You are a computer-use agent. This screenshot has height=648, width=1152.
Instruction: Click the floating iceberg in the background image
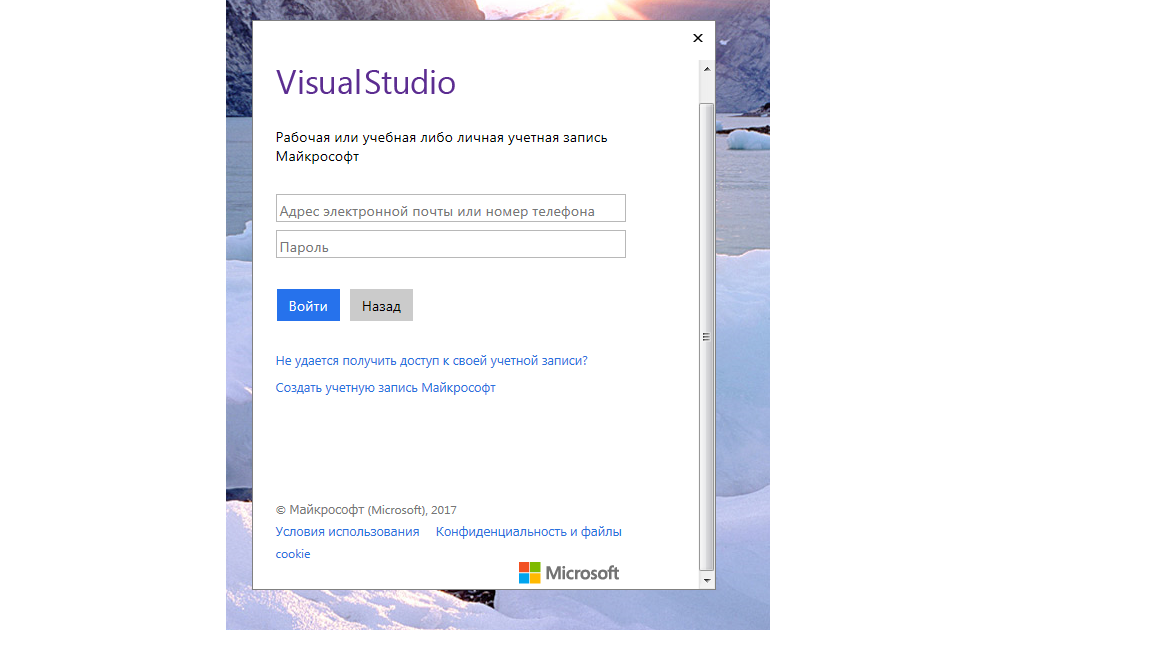click(748, 138)
